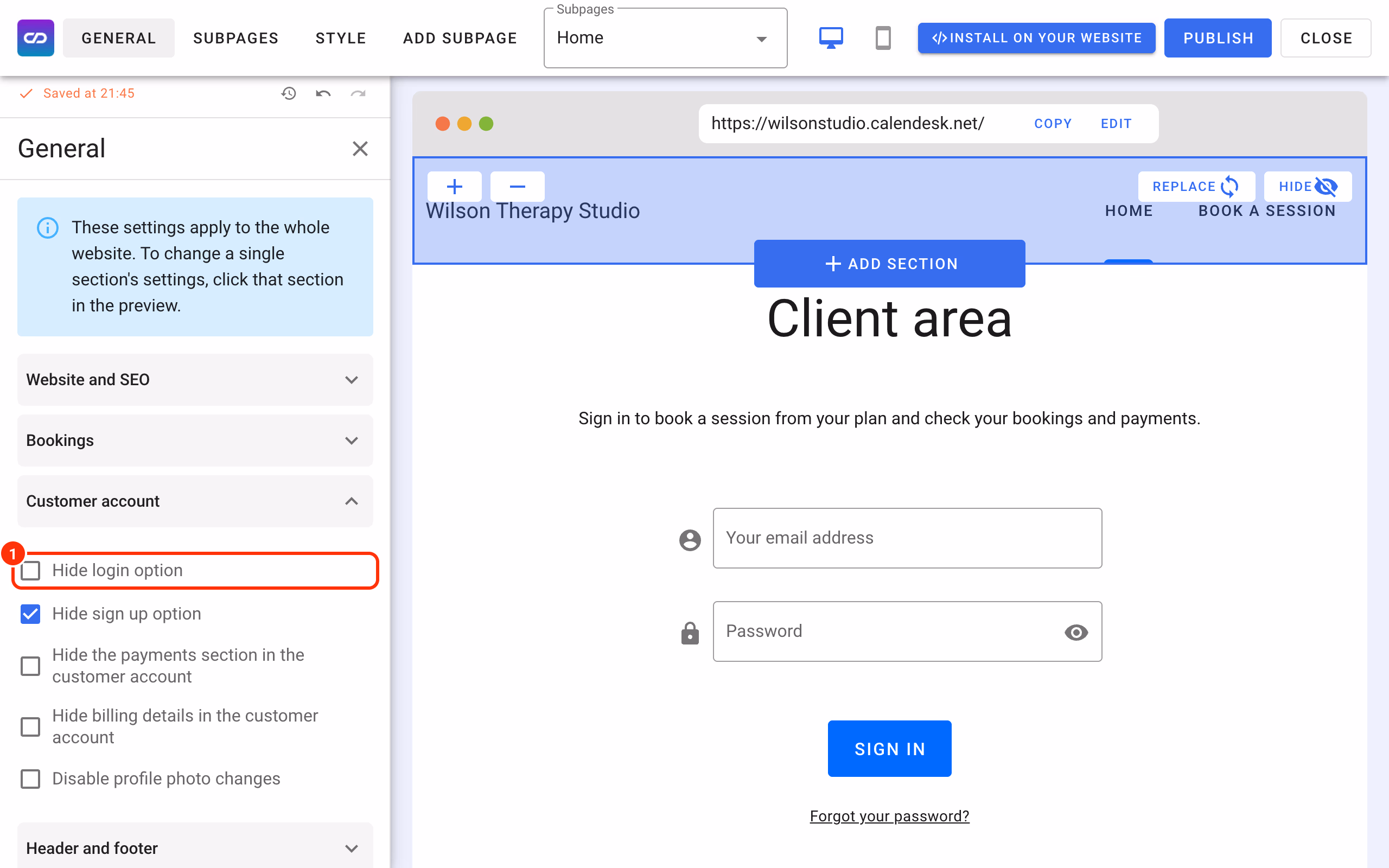
Task: Check Hide billing details checkbox
Action: (30, 726)
